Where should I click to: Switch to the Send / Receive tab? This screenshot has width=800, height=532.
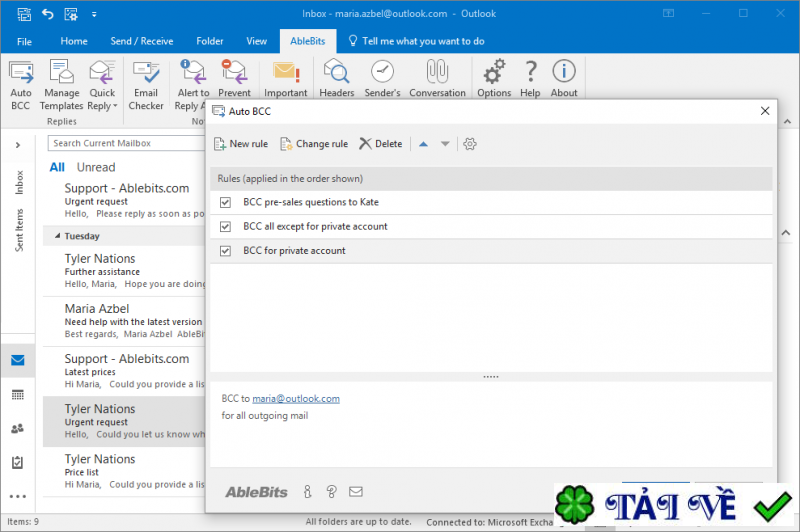click(142, 41)
